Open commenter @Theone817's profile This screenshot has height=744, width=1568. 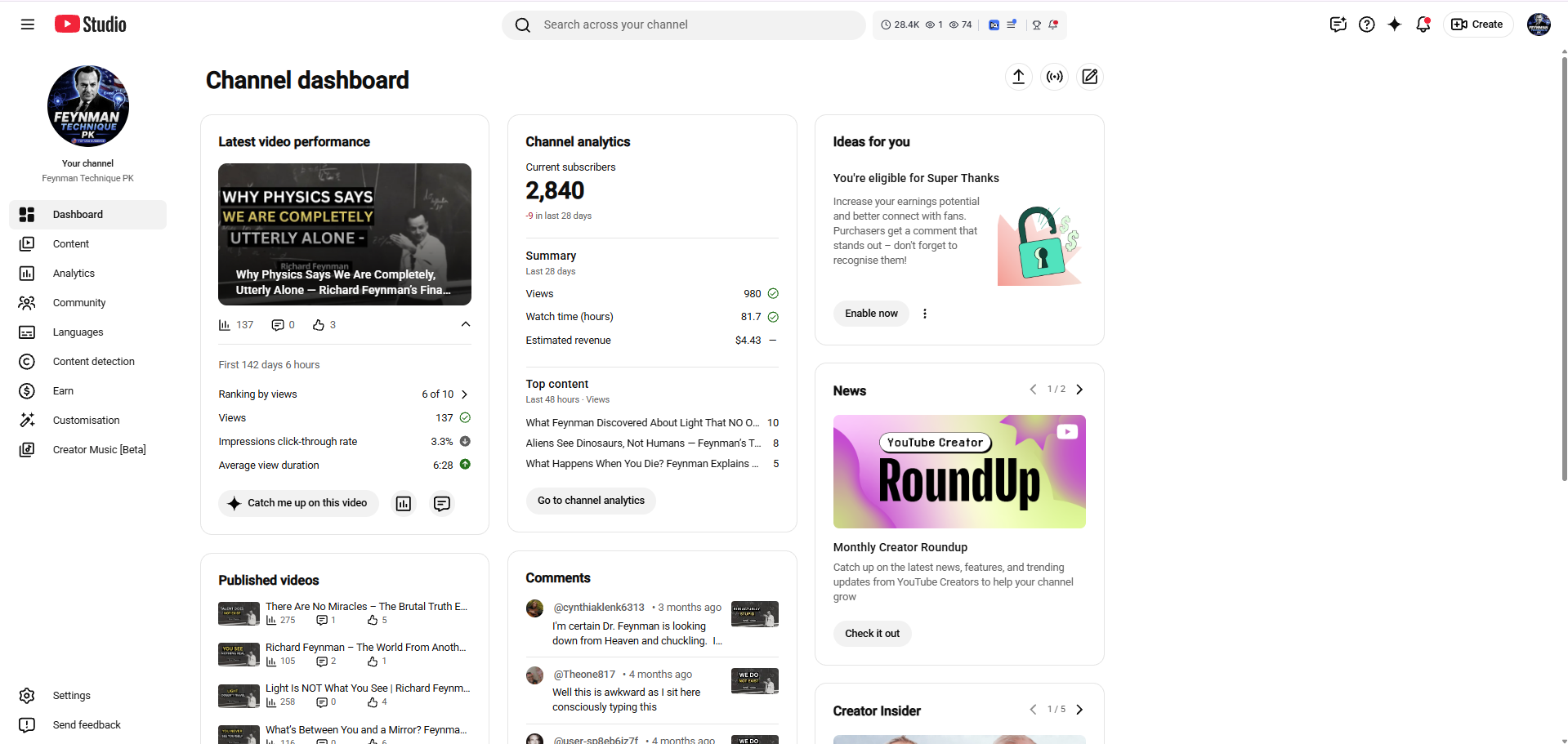(584, 675)
